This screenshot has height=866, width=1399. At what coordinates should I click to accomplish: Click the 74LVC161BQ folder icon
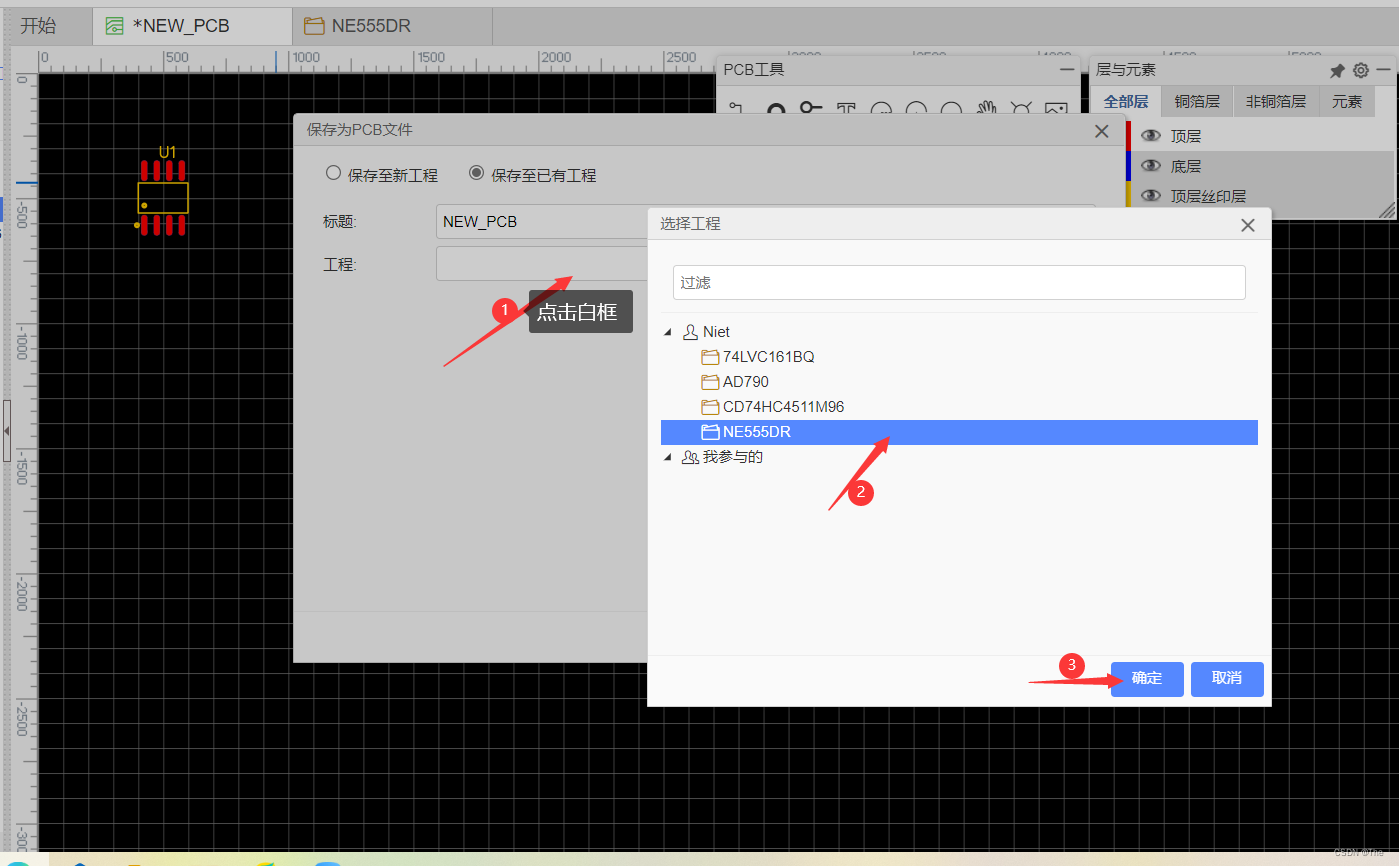[x=710, y=357]
